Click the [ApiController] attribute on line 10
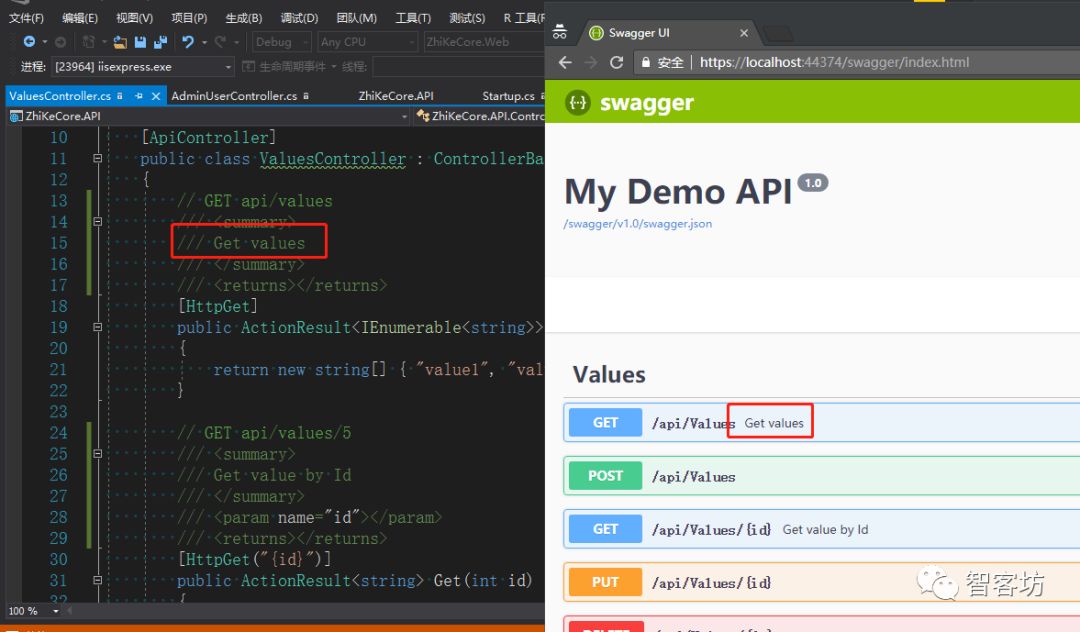Screen dimensions: 1080x632 pyautogui.click(x=209, y=137)
